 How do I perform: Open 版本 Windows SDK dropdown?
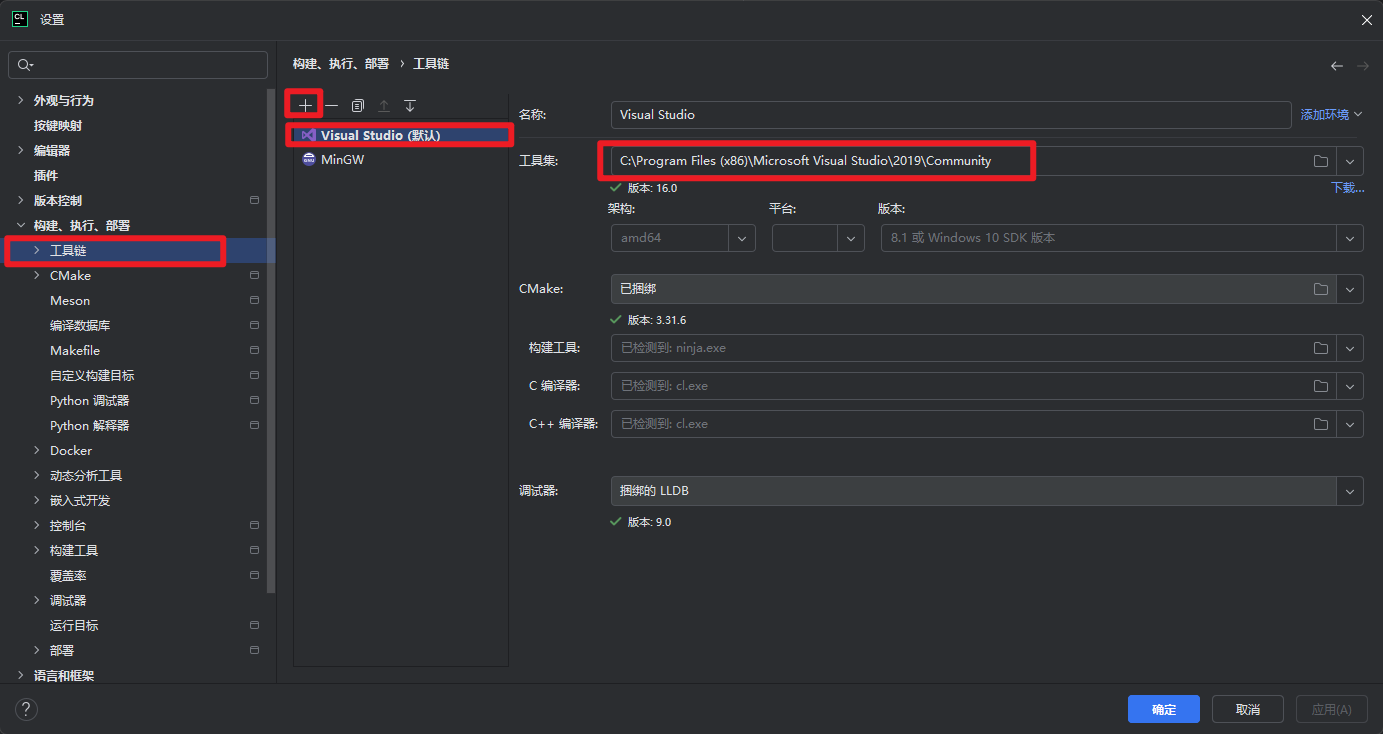point(1351,238)
